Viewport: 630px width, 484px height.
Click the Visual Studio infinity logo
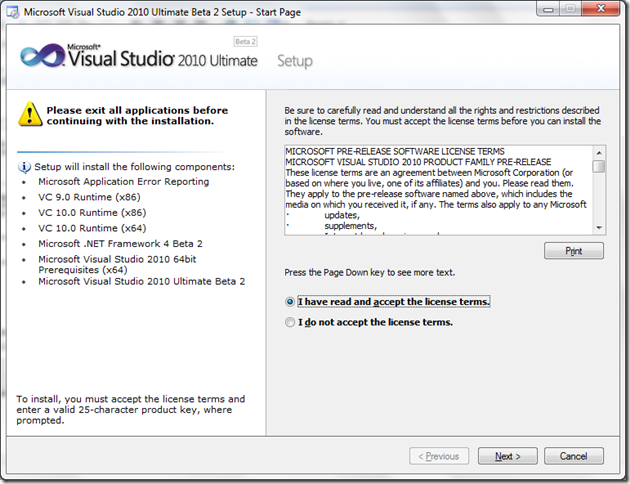pos(42,56)
